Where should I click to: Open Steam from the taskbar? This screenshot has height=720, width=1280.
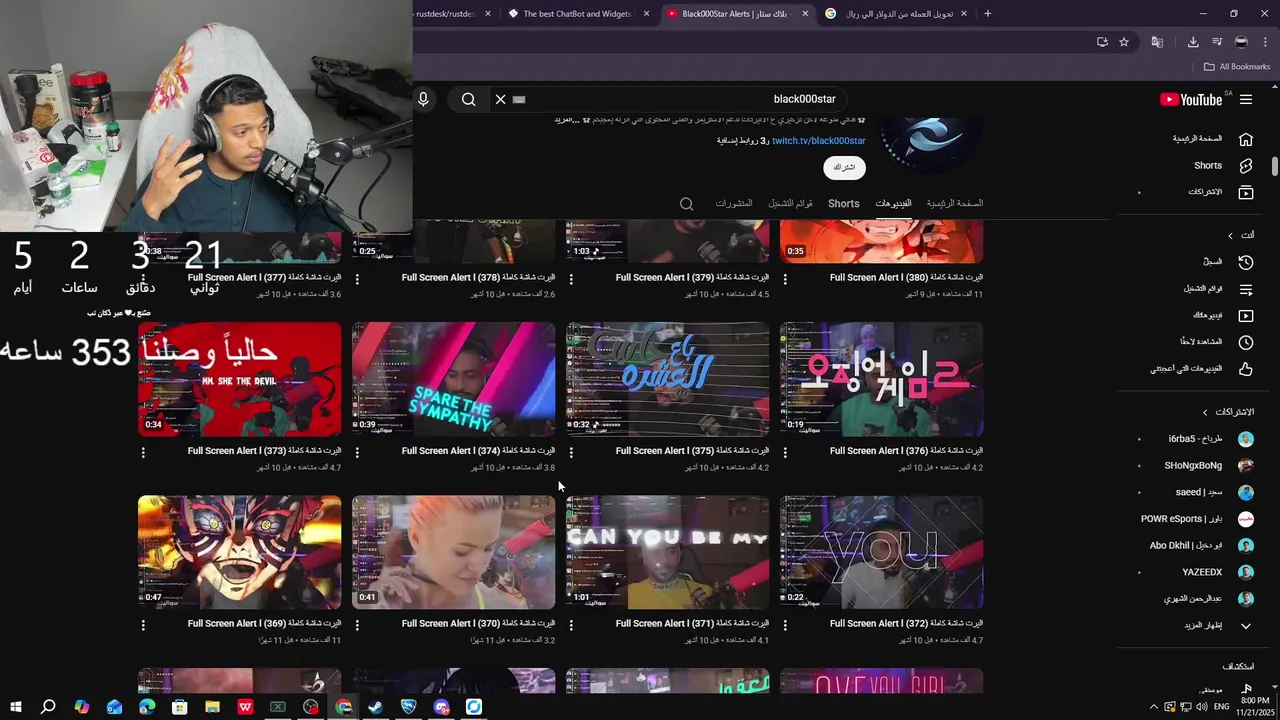(375, 707)
